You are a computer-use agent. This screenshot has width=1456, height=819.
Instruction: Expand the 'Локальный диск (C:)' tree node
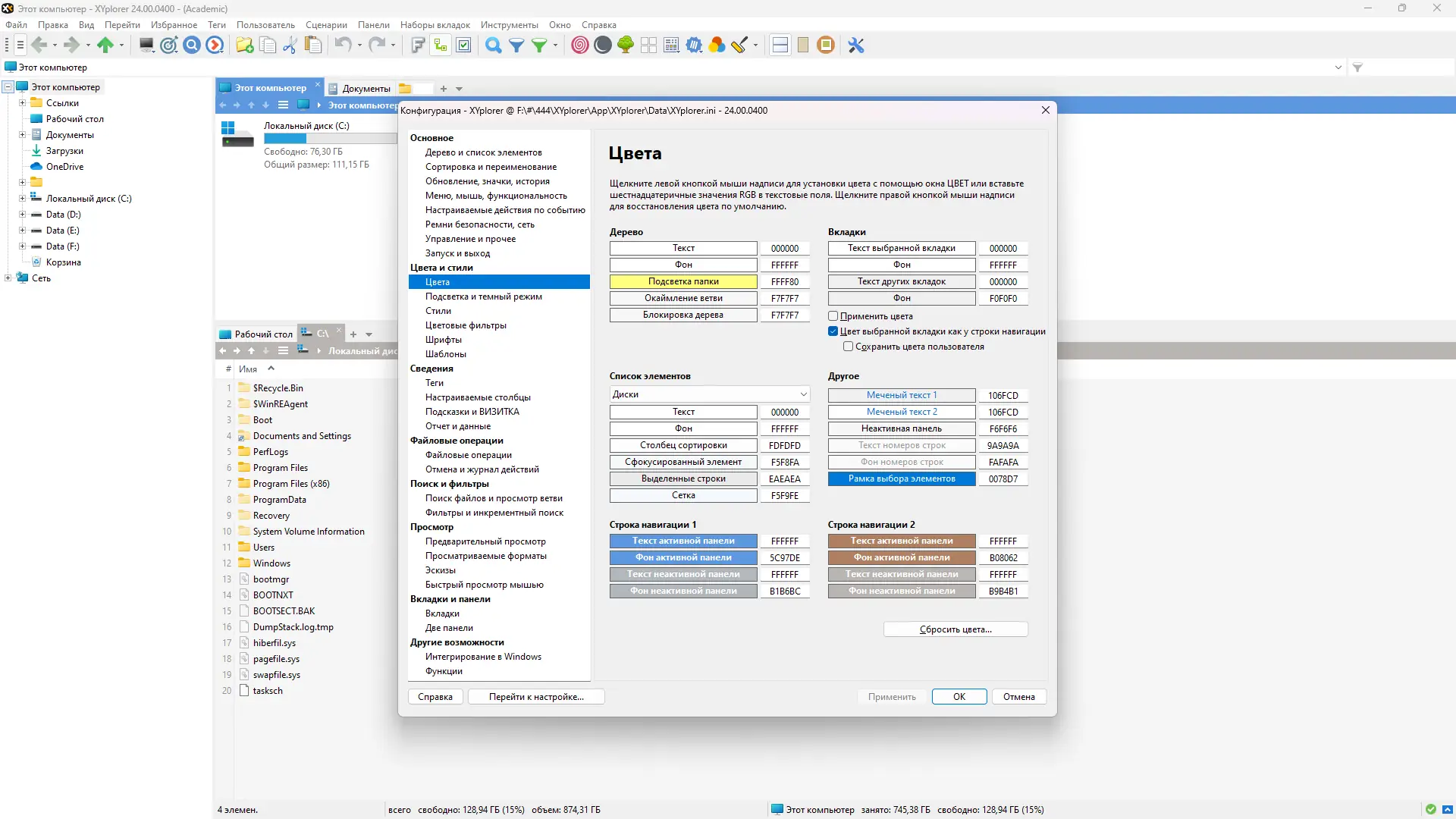(22, 199)
